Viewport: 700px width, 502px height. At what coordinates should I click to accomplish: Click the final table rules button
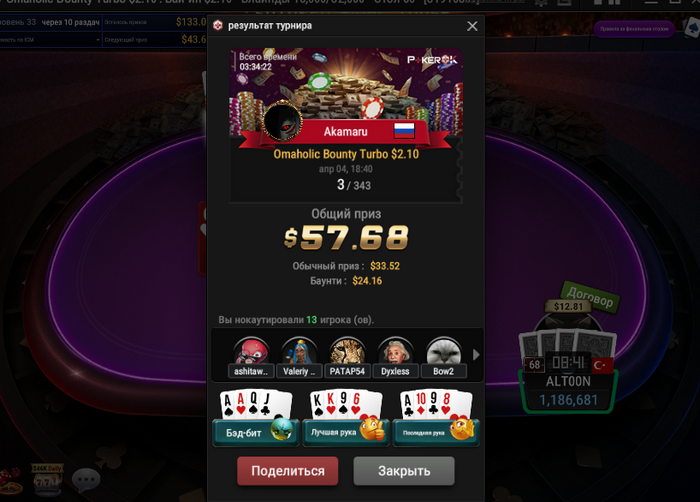click(633, 29)
